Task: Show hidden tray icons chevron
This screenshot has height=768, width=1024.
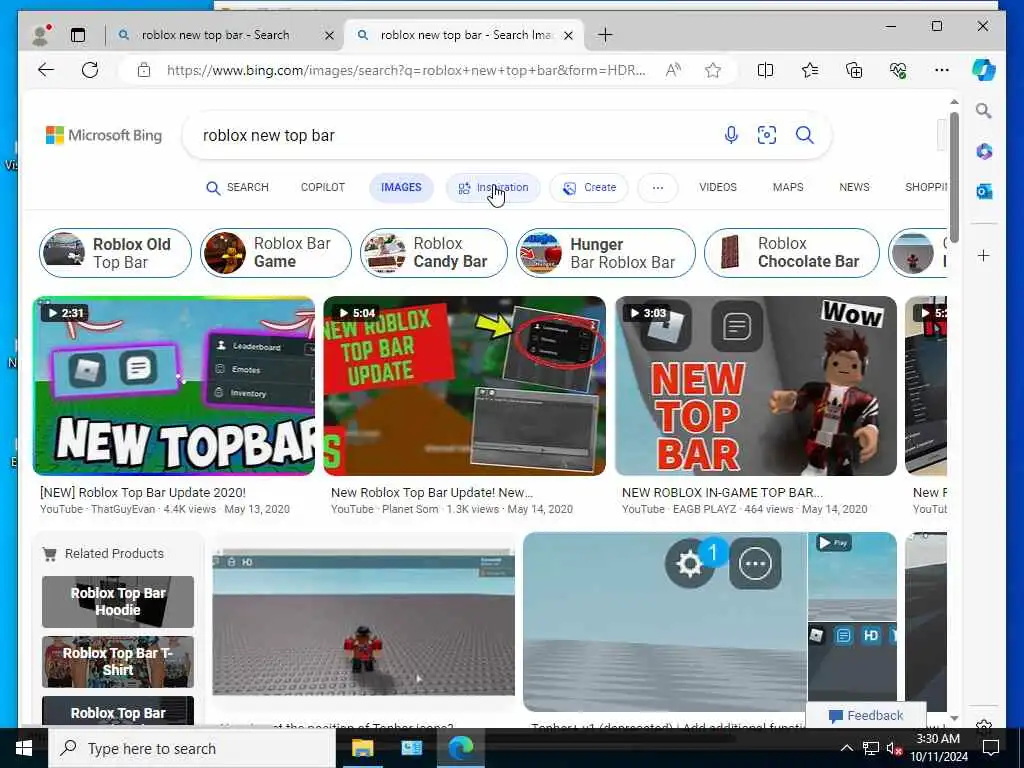Action: pyautogui.click(x=846, y=748)
